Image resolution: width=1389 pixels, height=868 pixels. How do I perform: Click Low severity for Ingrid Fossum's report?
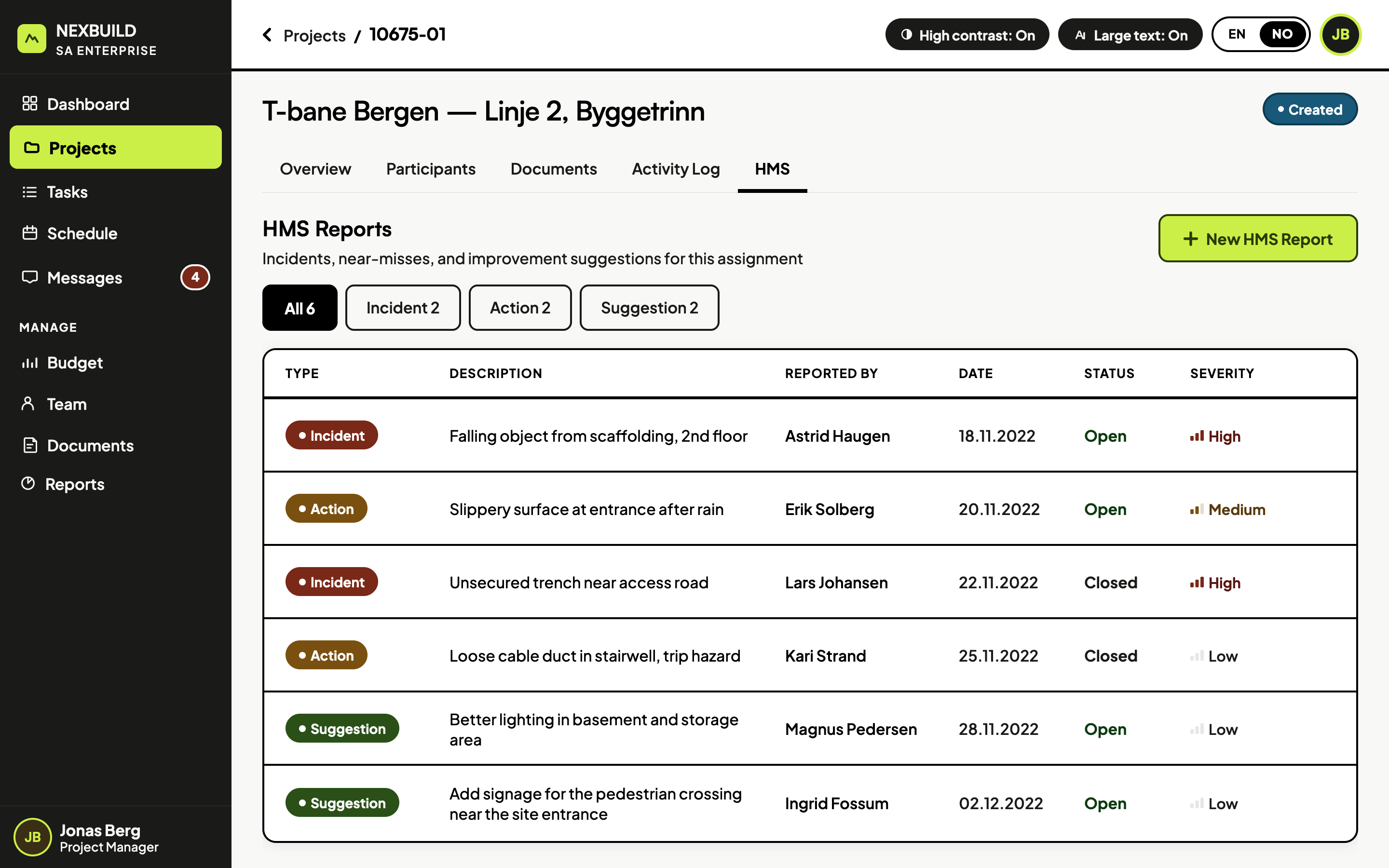pyautogui.click(x=1214, y=803)
